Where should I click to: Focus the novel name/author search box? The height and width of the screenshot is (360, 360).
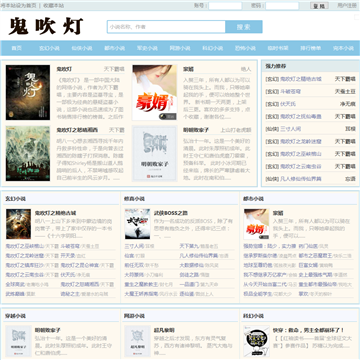click(x=166, y=27)
